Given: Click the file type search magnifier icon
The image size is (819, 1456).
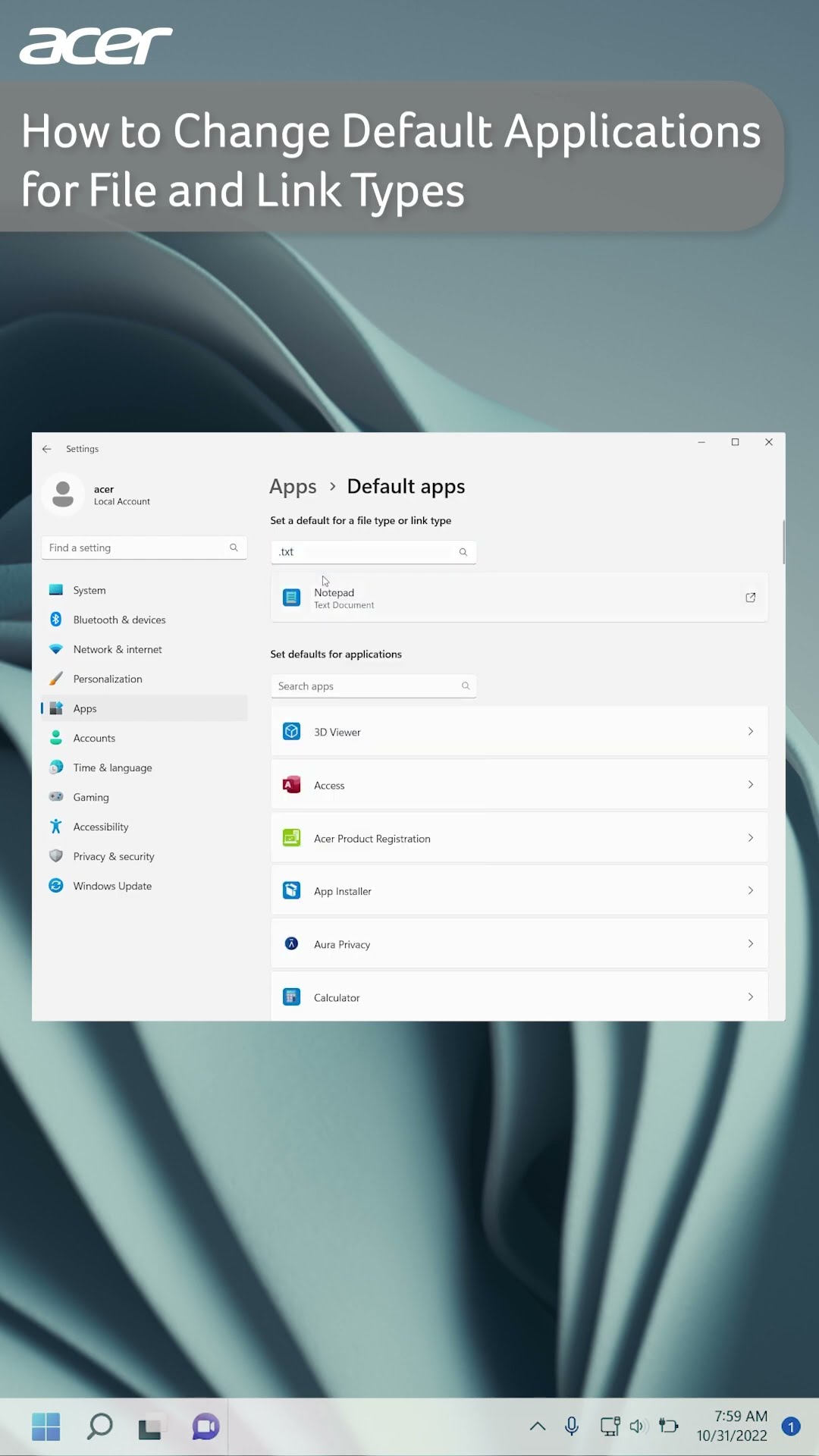Looking at the screenshot, I should pyautogui.click(x=463, y=552).
